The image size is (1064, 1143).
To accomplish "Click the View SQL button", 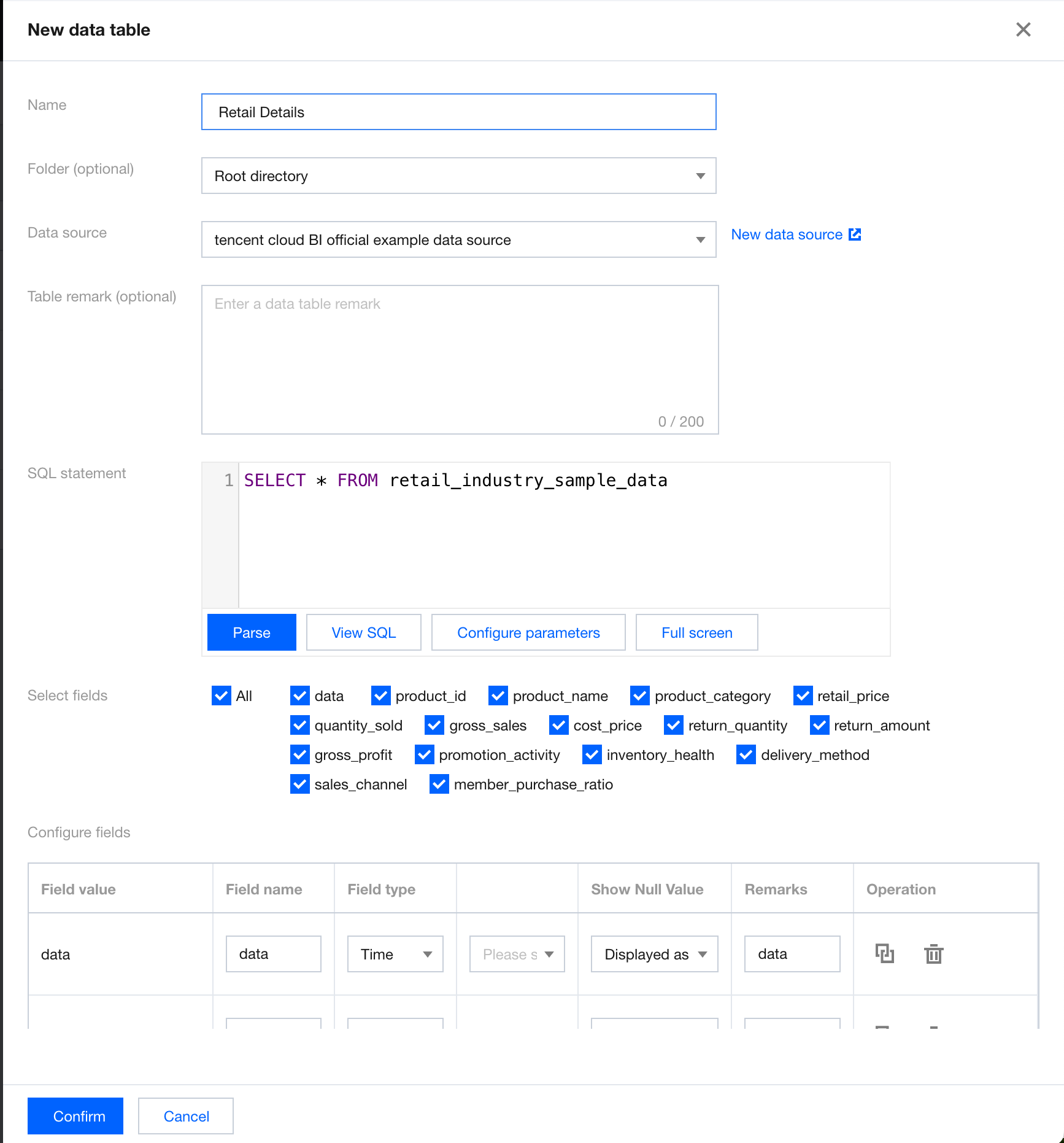I will click(x=363, y=632).
